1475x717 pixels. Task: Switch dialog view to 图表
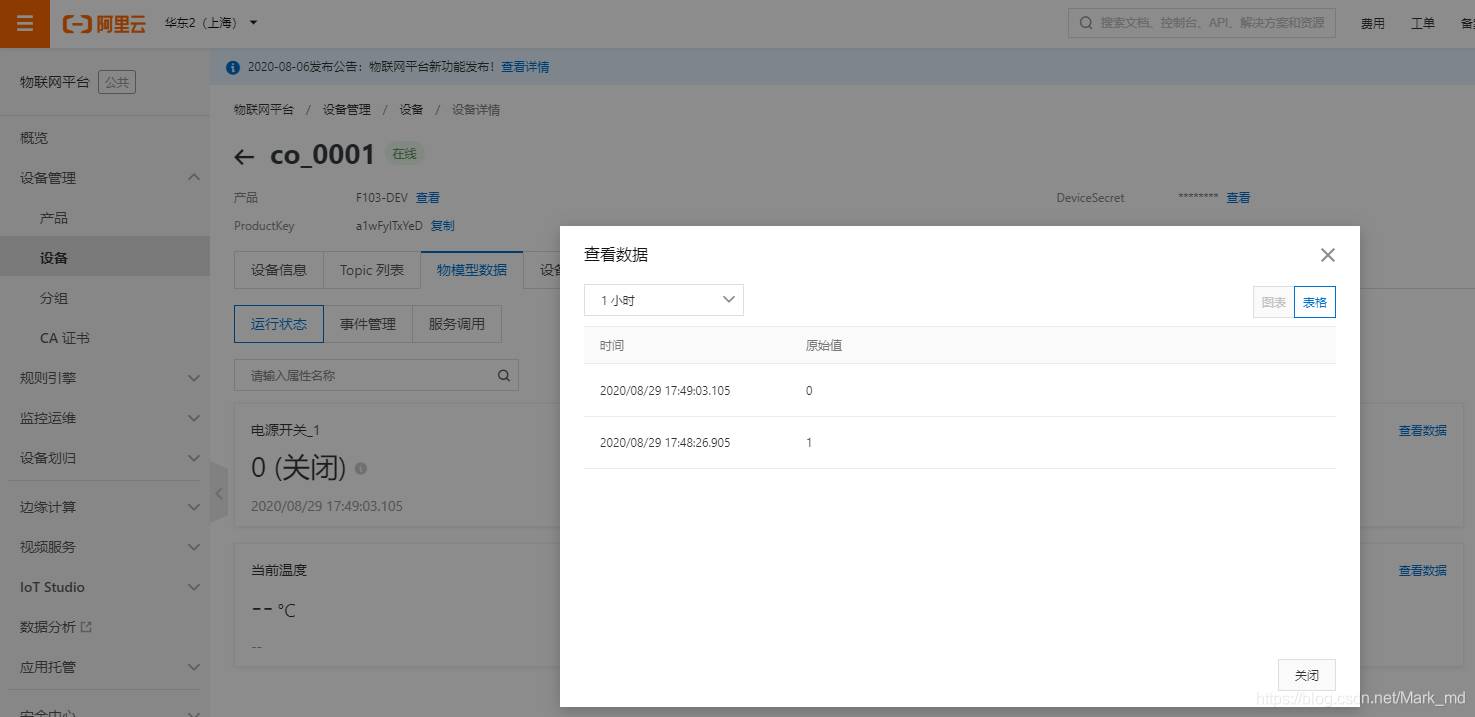point(1274,302)
